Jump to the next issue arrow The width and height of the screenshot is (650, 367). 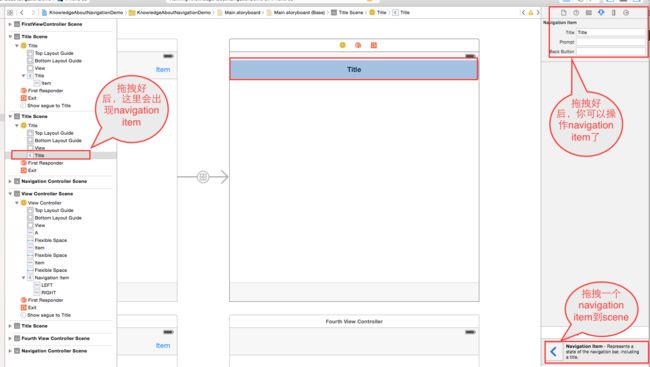click(x=538, y=12)
